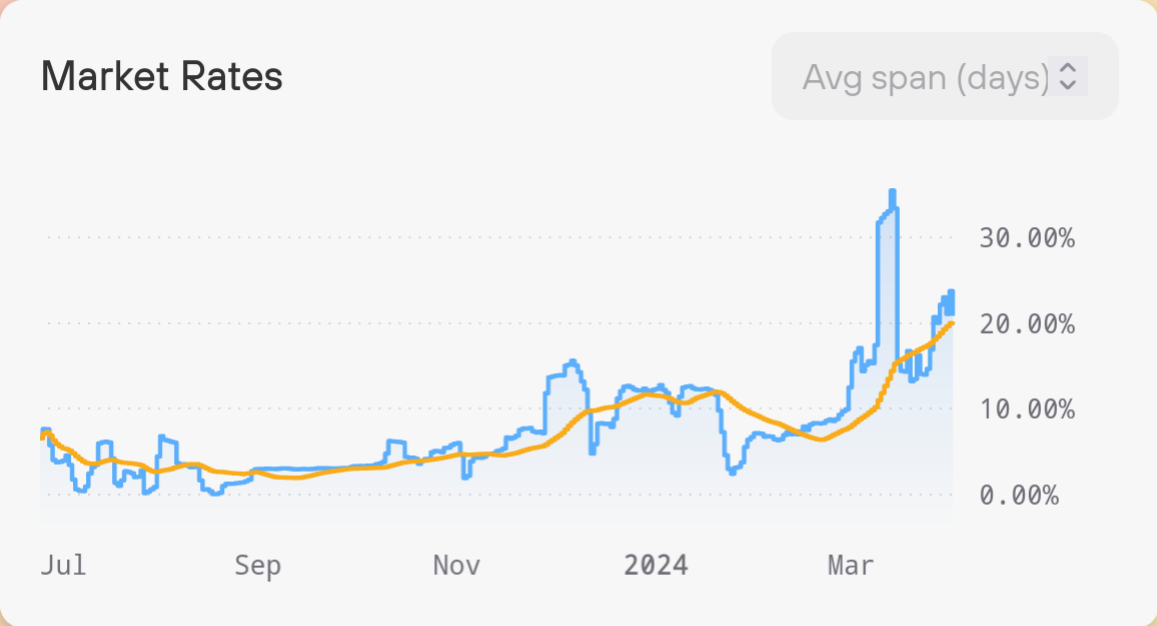Select the Nov label on the time axis

pos(456,565)
